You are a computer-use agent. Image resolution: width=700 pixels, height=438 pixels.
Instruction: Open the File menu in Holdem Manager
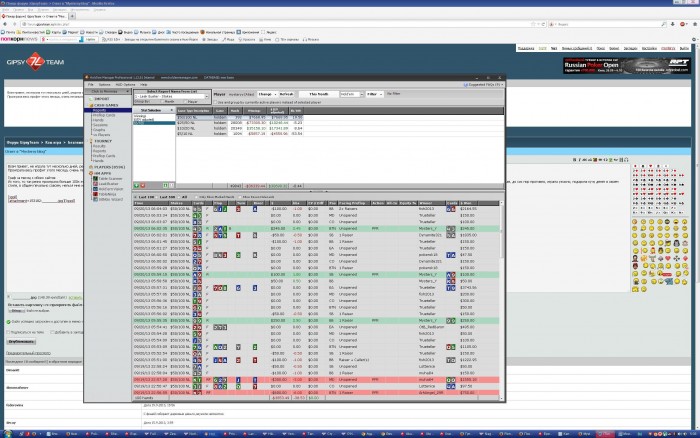91,84
